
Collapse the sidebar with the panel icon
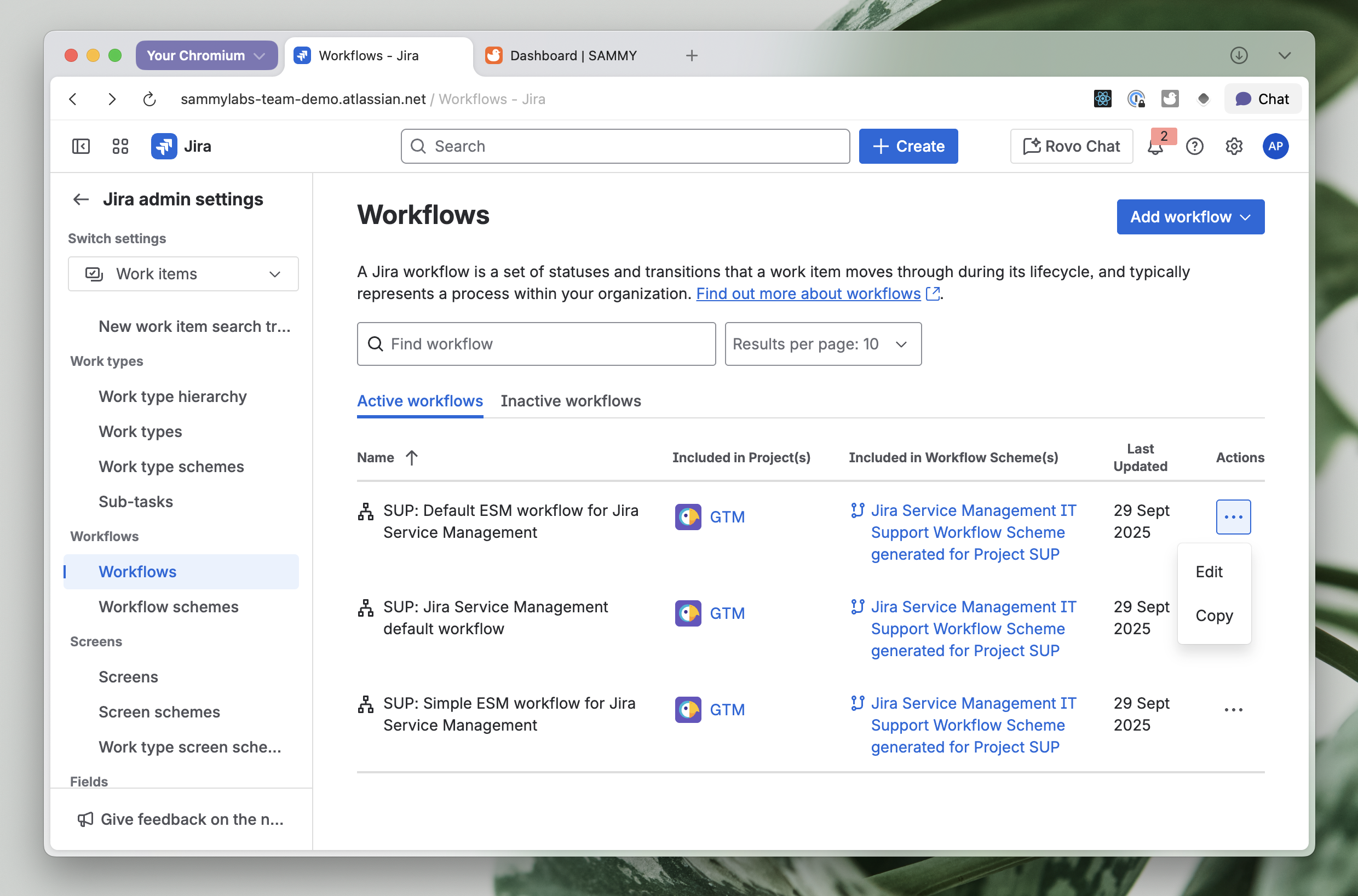pyautogui.click(x=80, y=146)
